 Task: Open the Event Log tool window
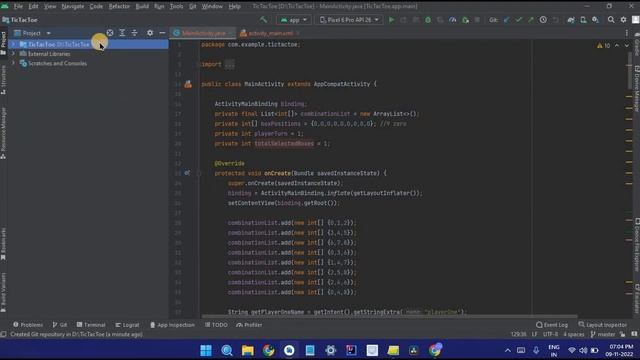point(552,325)
